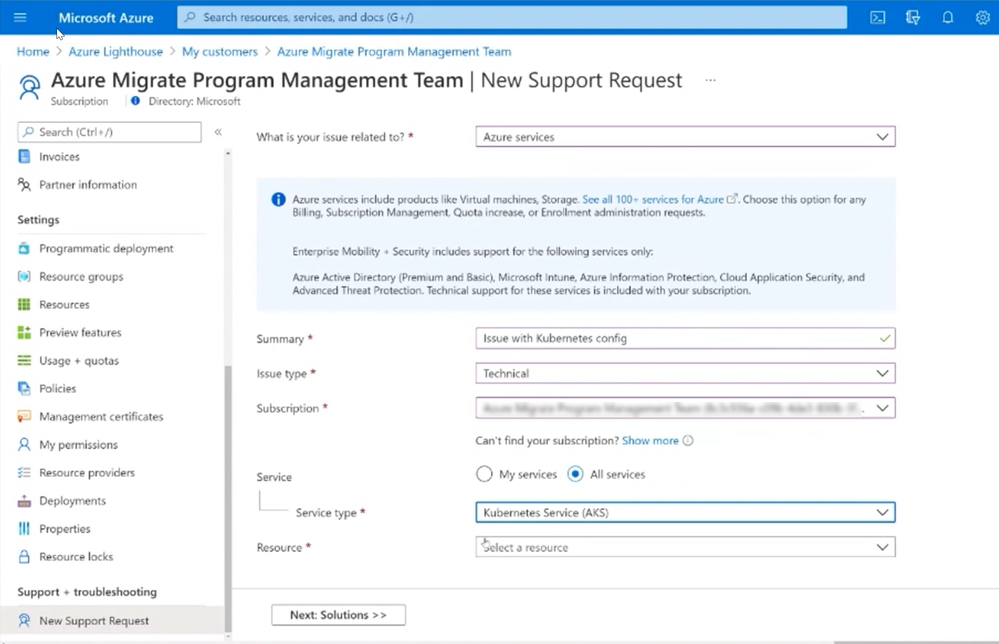Click the New Support Request headset icon
This screenshot has height=644, width=999.
click(x=24, y=620)
